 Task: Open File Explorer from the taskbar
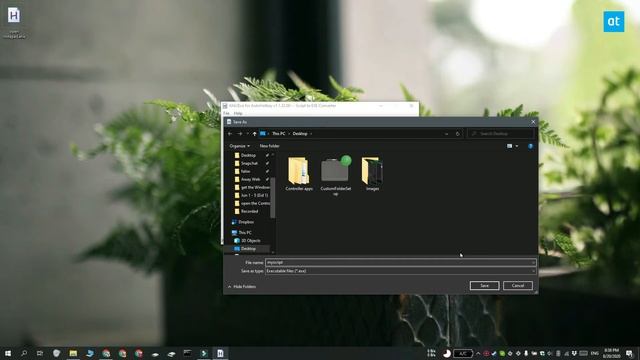[73, 353]
